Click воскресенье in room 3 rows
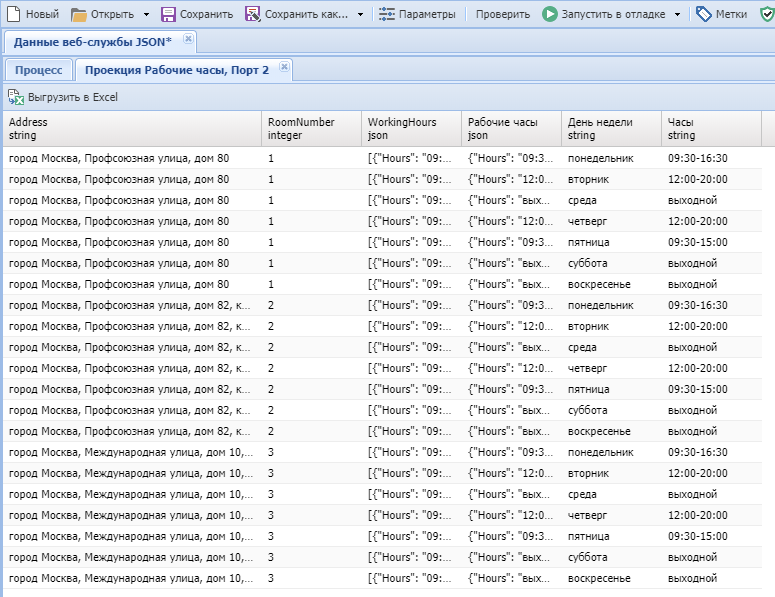775x597 pixels. [x=599, y=578]
